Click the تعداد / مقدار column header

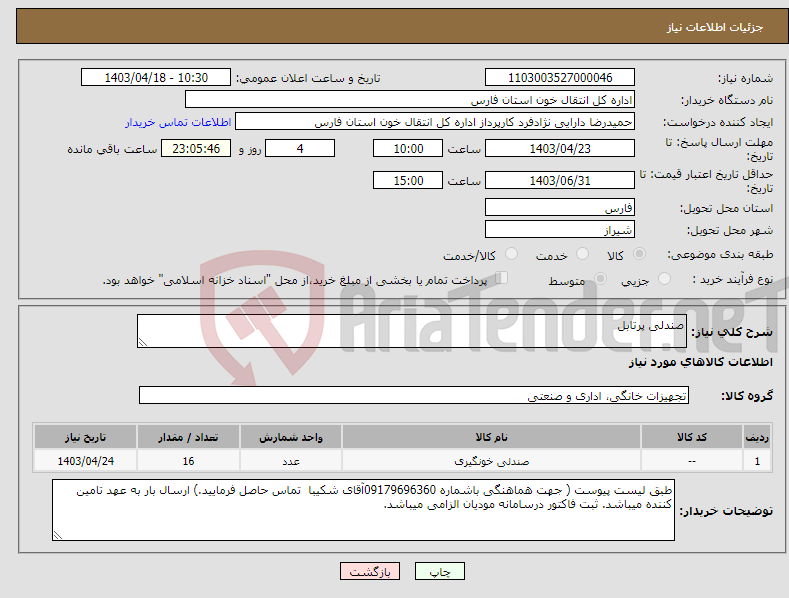[188, 437]
